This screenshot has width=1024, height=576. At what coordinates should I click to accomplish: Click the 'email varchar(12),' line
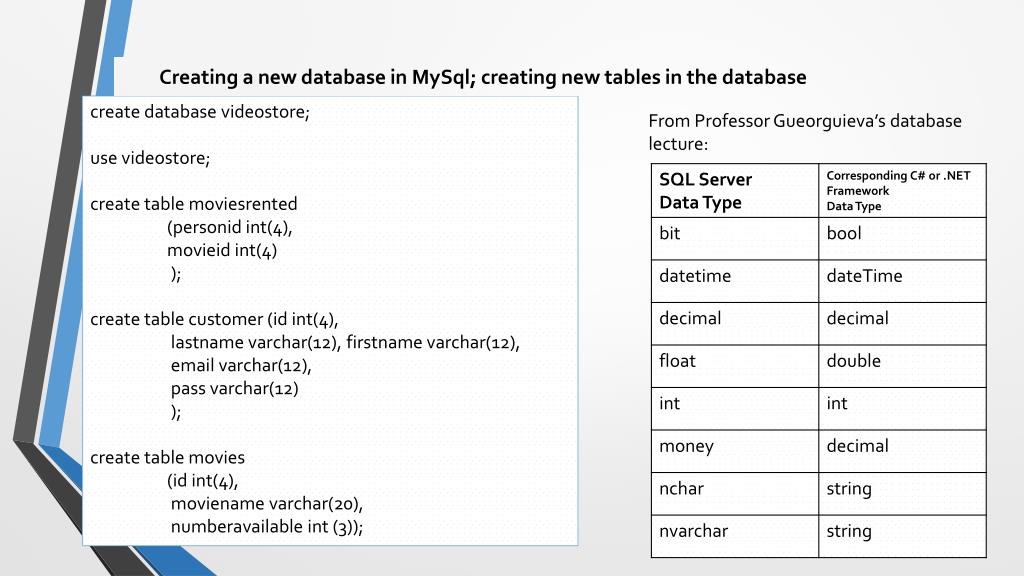click(x=241, y=366)
